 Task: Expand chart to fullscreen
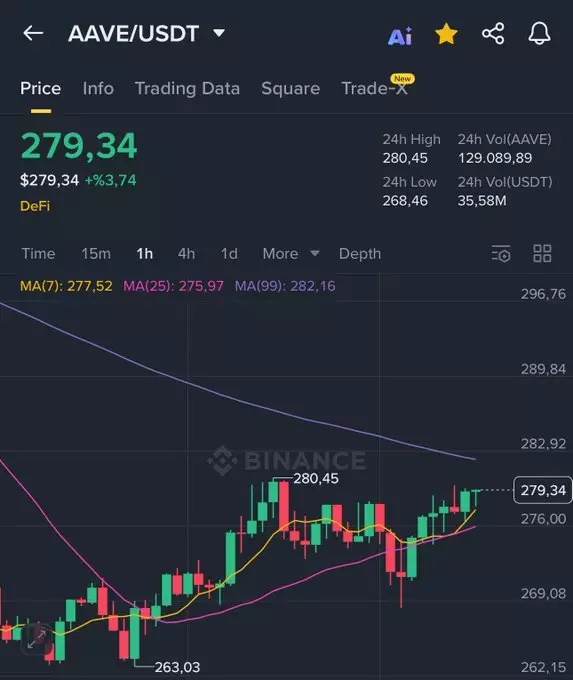click(x=36, y=639)
